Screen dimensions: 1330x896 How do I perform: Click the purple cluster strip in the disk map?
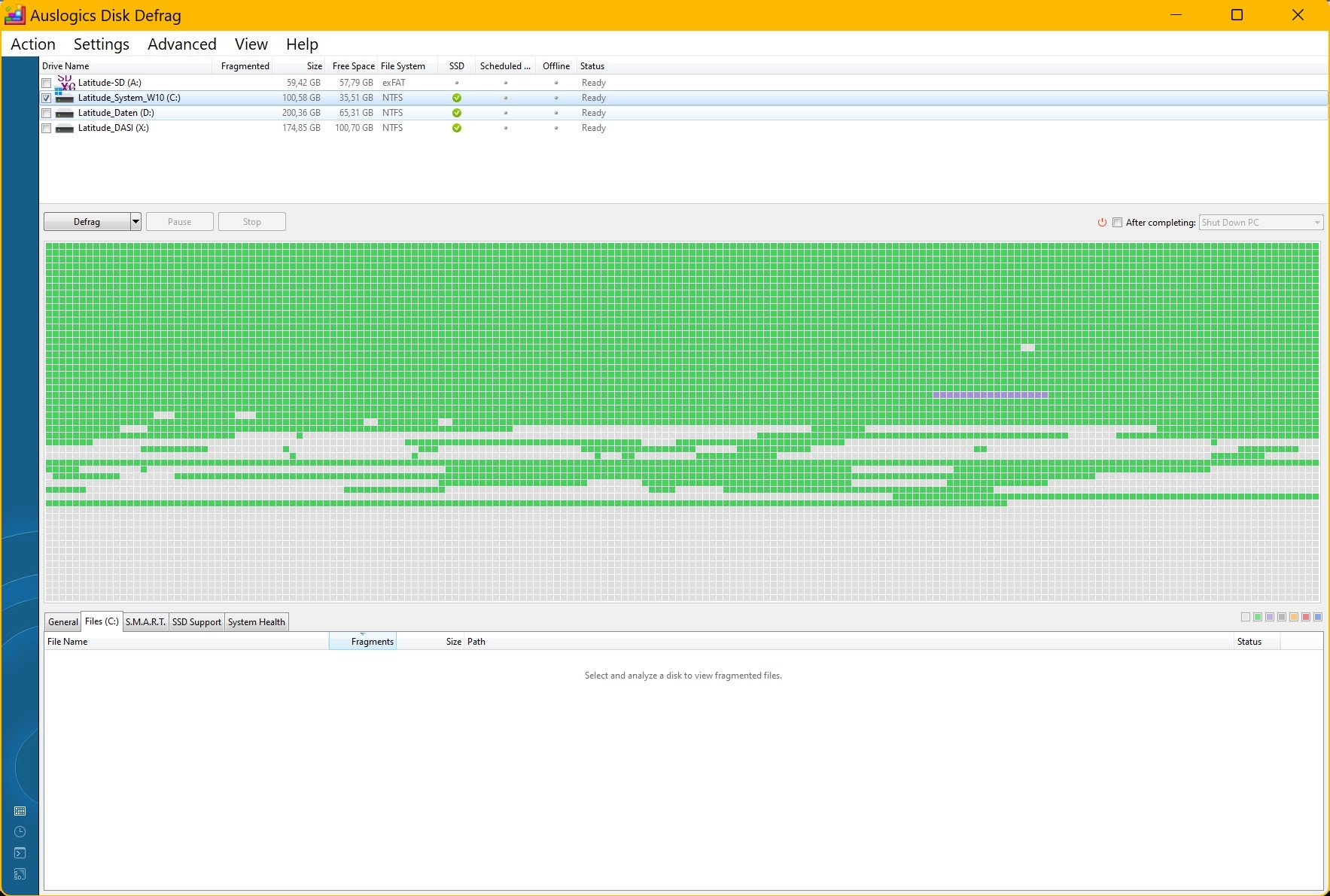[991, 395]
